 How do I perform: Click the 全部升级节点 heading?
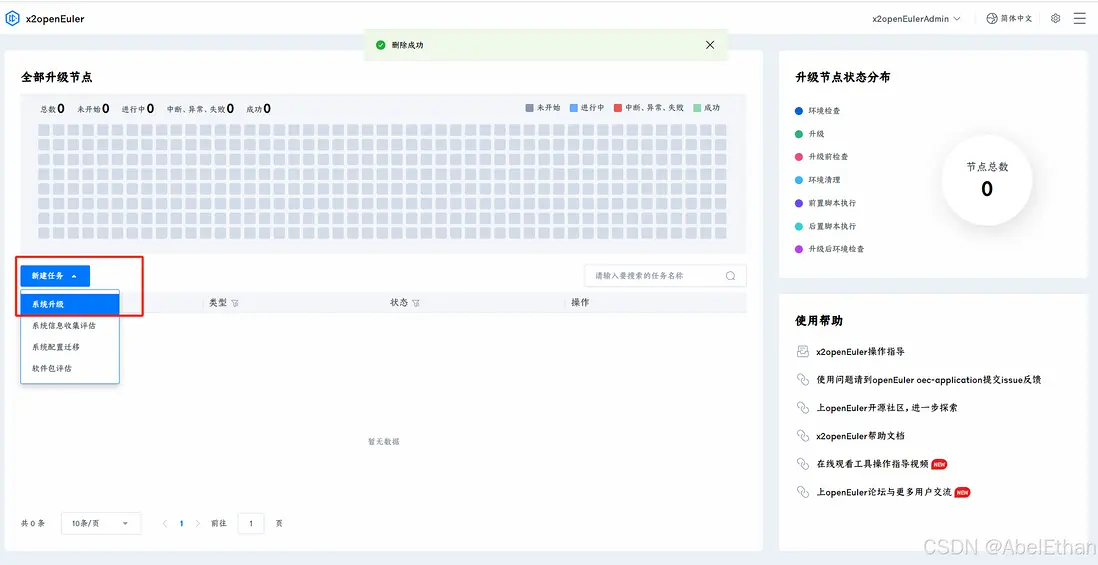pos(57,77)
